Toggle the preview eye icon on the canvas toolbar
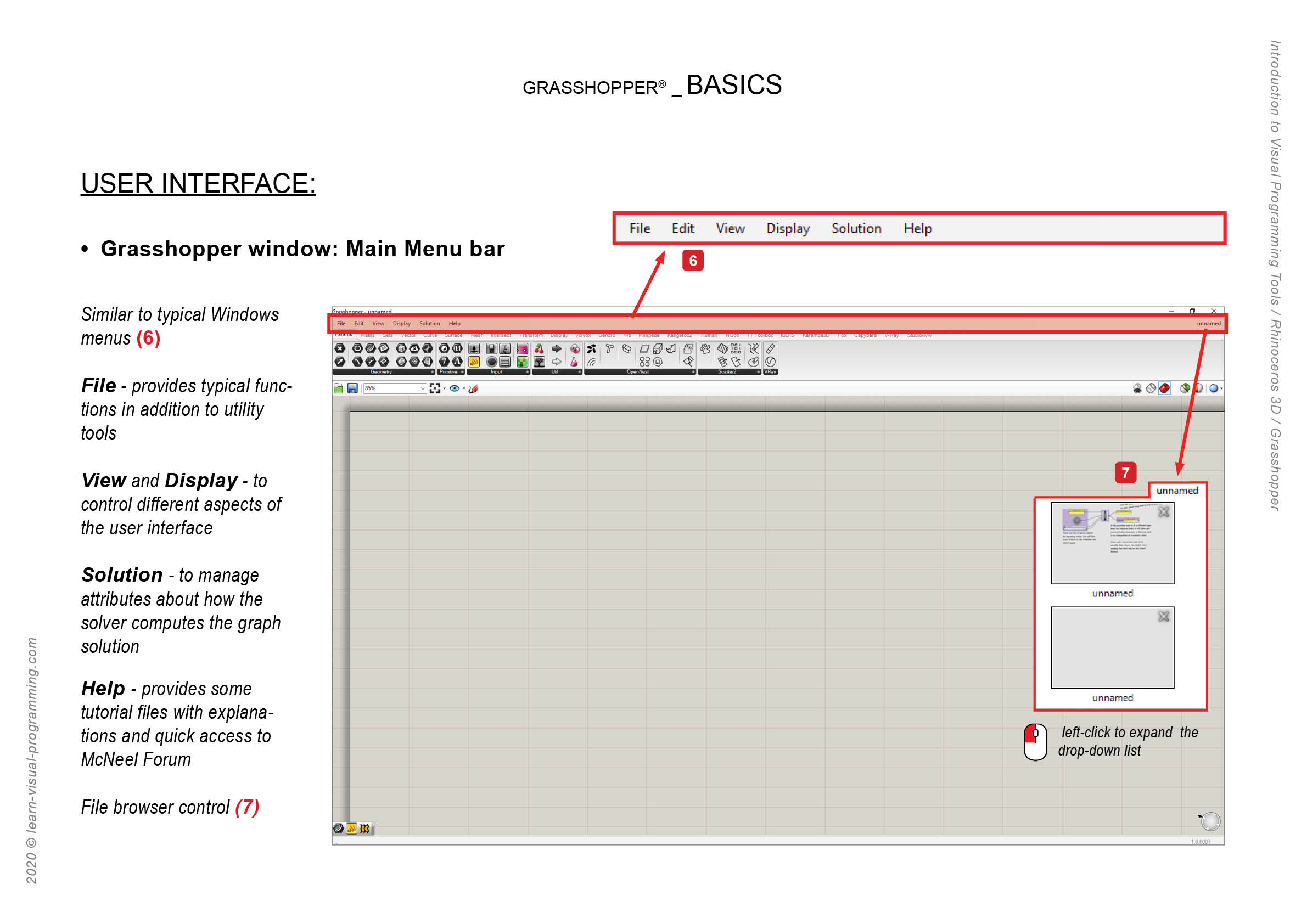Image resolution: width=1307 pixels, height=924 pixels. (x=455, y=389)
